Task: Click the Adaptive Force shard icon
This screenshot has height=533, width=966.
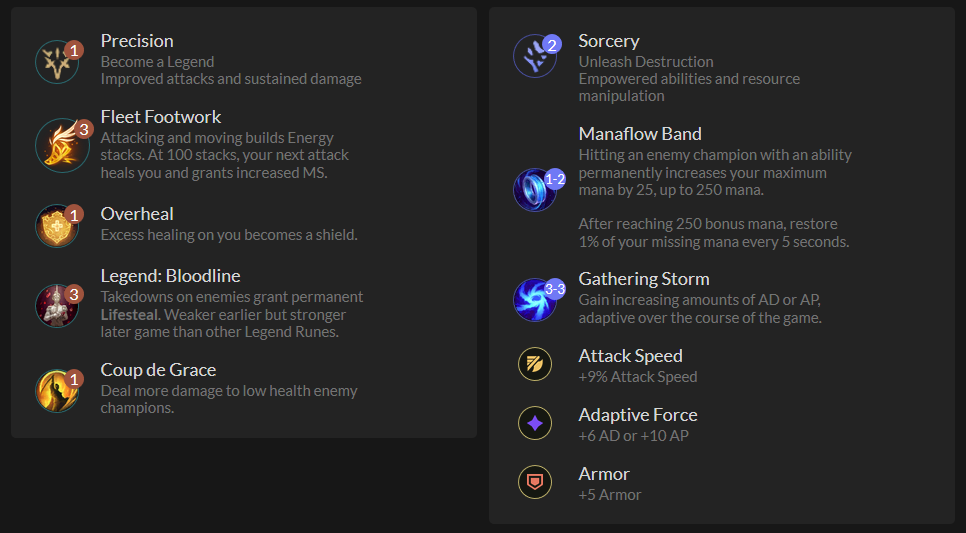Action: click(x=535, y=423)
